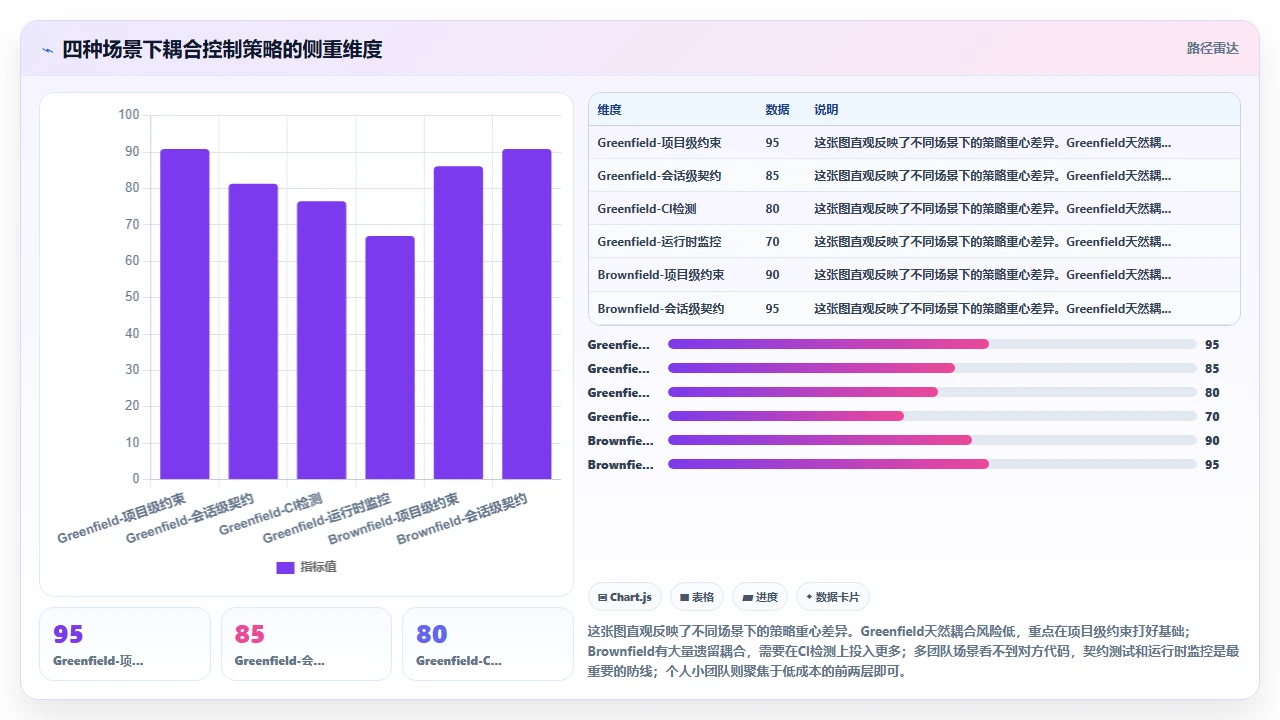
Task: Click the progress bar with value 85
Action: (932, 368)
